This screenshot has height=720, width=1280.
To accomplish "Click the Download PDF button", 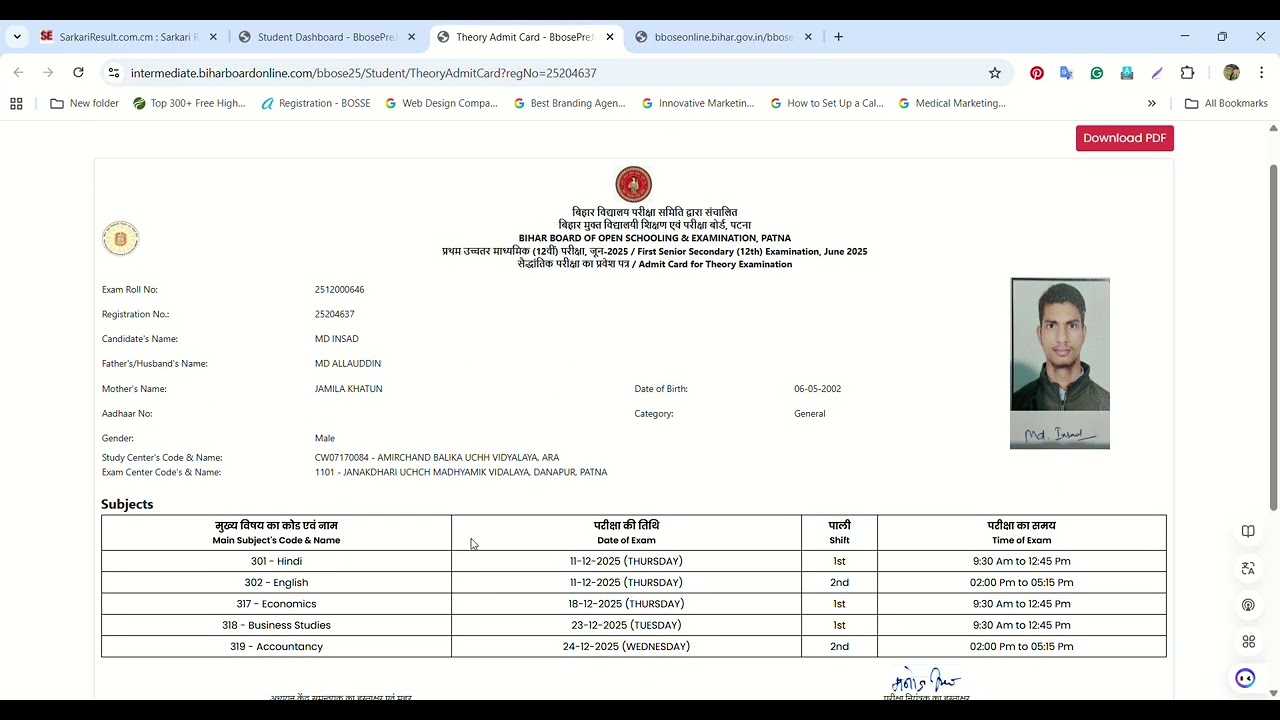I will tap(1124, 138).
